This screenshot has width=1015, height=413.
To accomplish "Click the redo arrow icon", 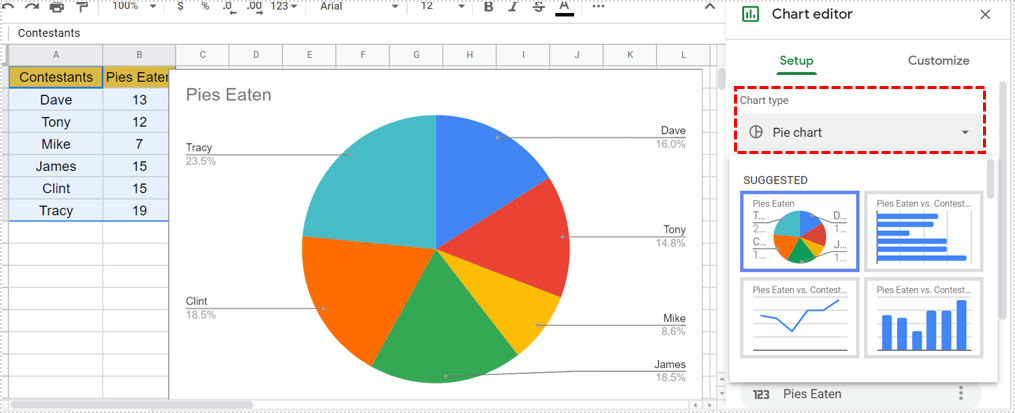I will click(31, 6).
